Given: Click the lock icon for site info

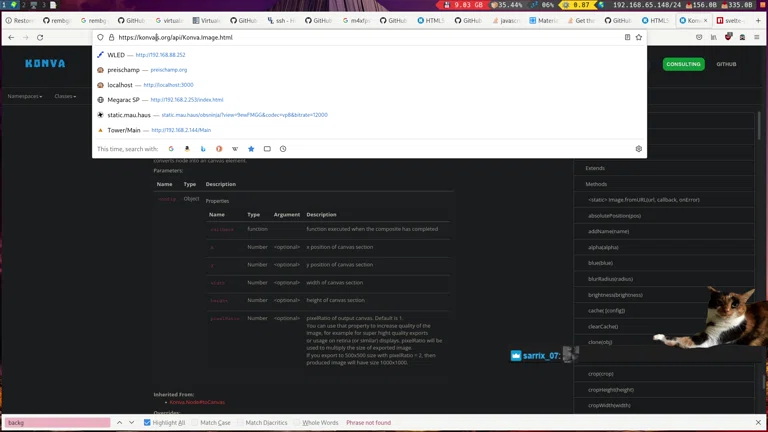Looking at the screenshot, I should click(112, 37).
